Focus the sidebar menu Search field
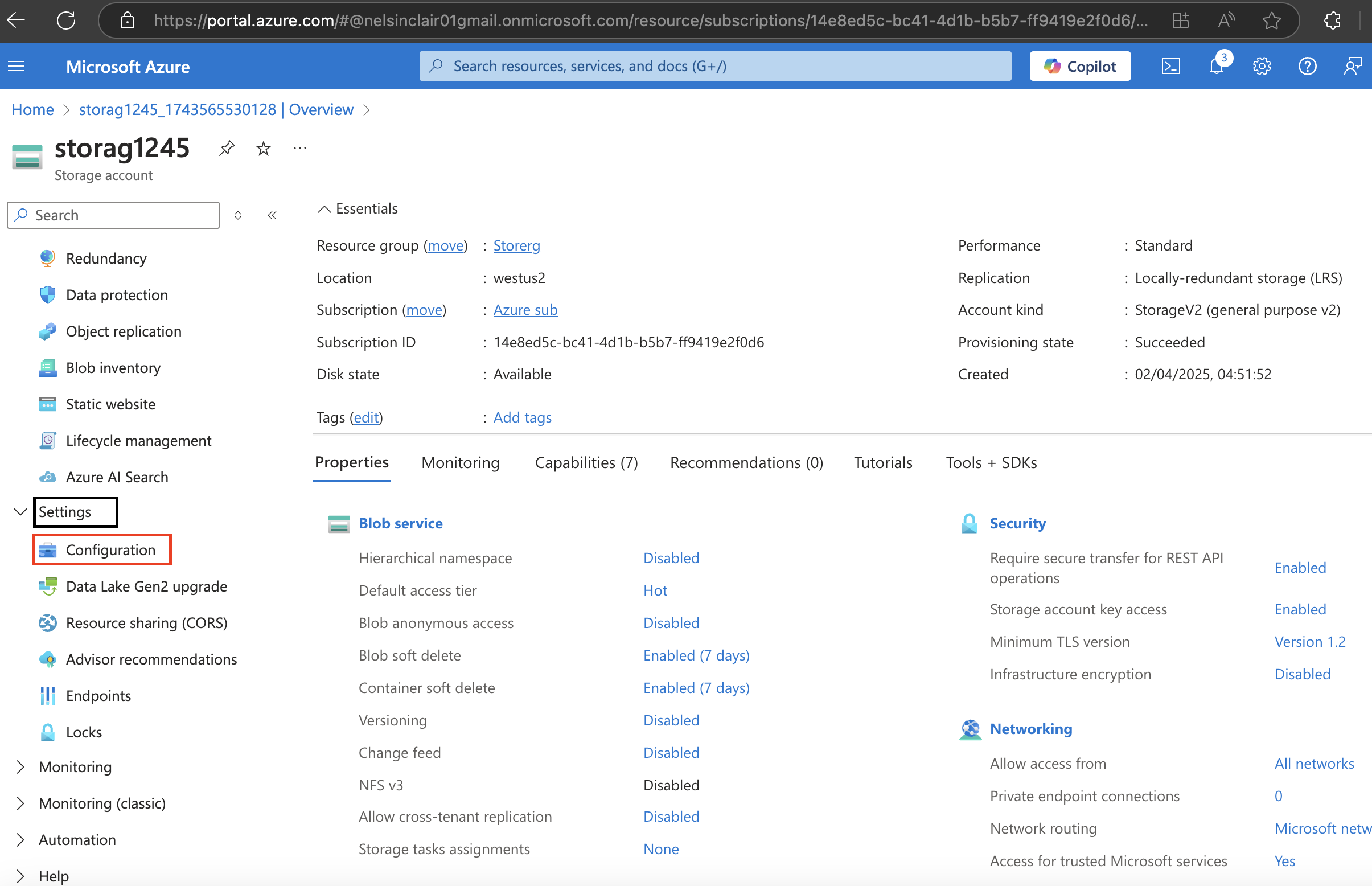The image size is (1372, 886). tap(113, 215)
